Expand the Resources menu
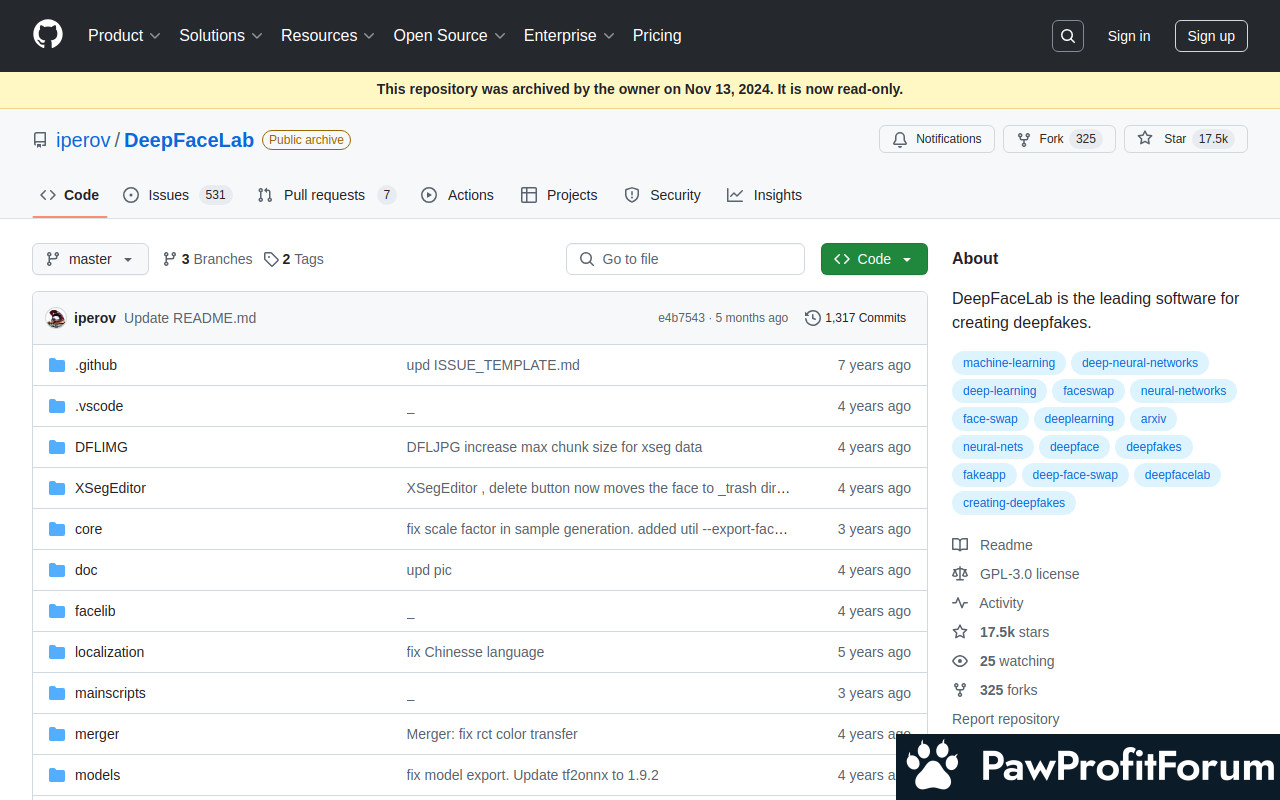This screenshot has height=800, width=1280. pyautogui.click(x=328, y=35)
